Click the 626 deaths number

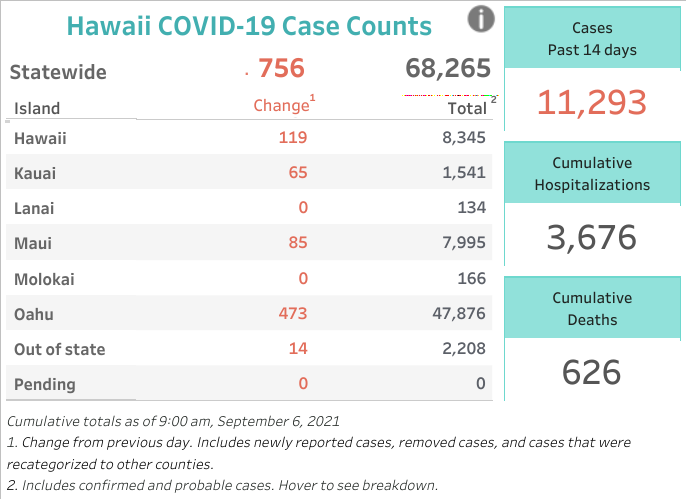pos(592,372)
